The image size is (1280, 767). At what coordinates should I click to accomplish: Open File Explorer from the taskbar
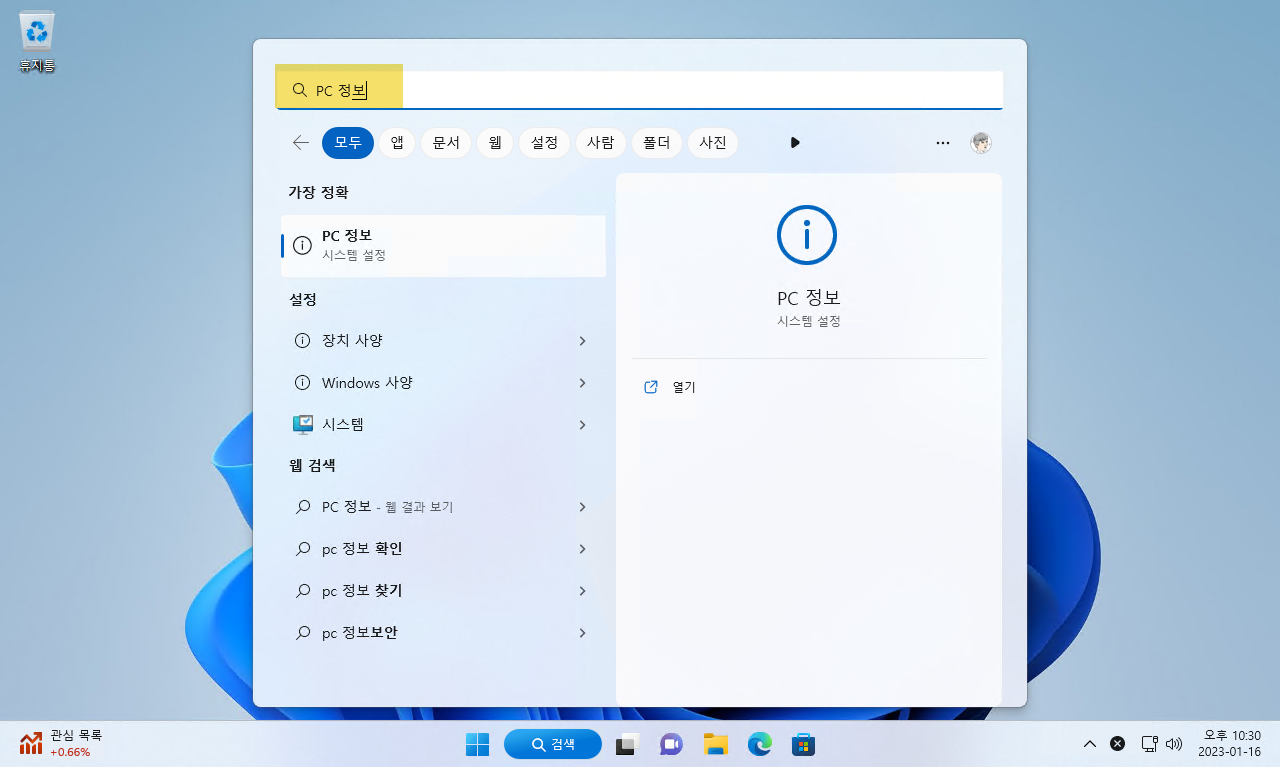click(714, 744)
